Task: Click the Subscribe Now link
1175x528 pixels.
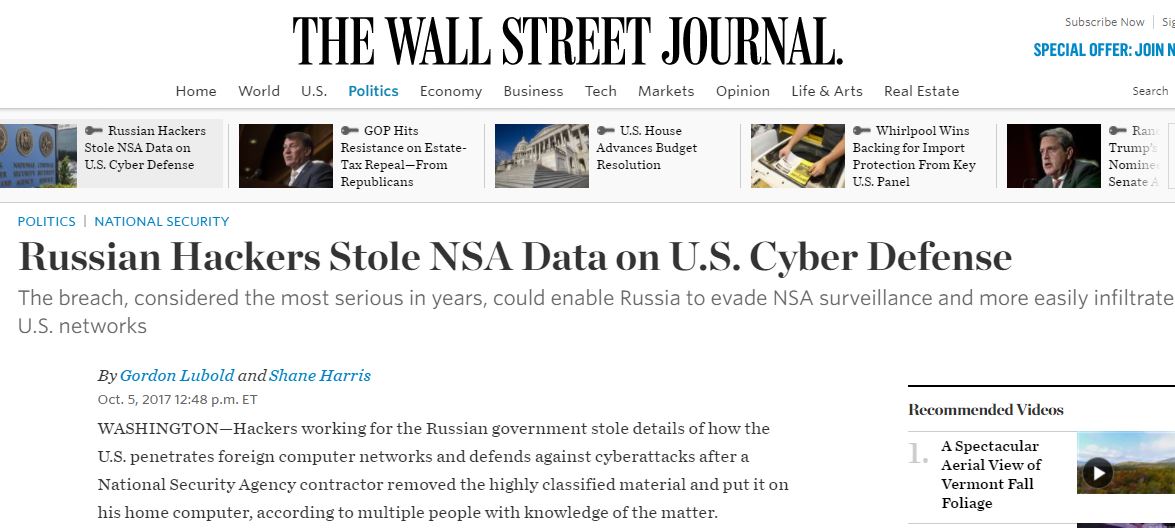Action: coord(1105,22)
